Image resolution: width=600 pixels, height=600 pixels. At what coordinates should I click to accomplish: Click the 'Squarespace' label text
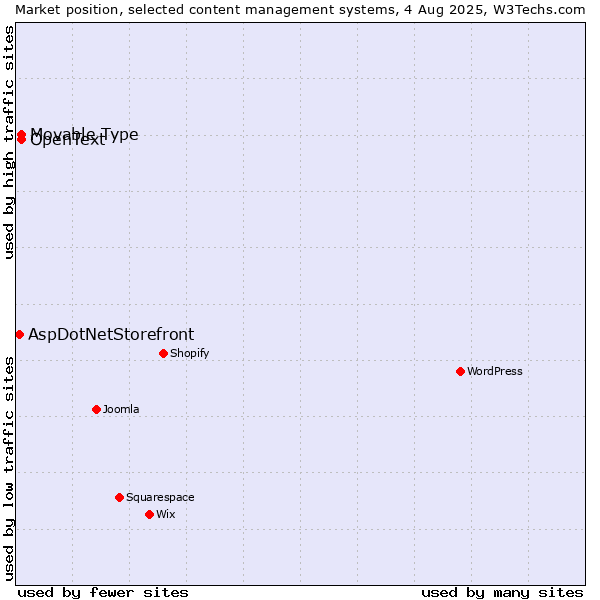[160, 498]
